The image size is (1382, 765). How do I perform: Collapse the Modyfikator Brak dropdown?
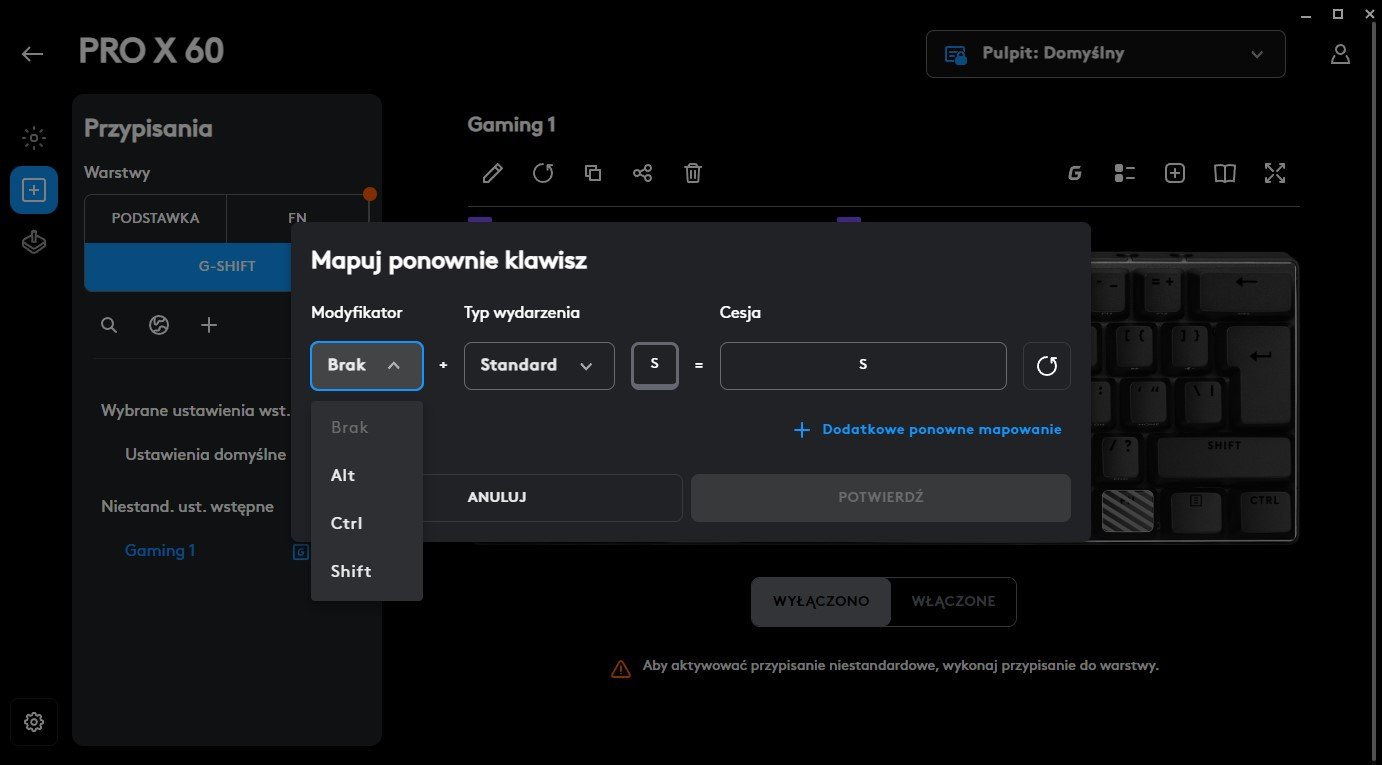(x=366, y=366)
